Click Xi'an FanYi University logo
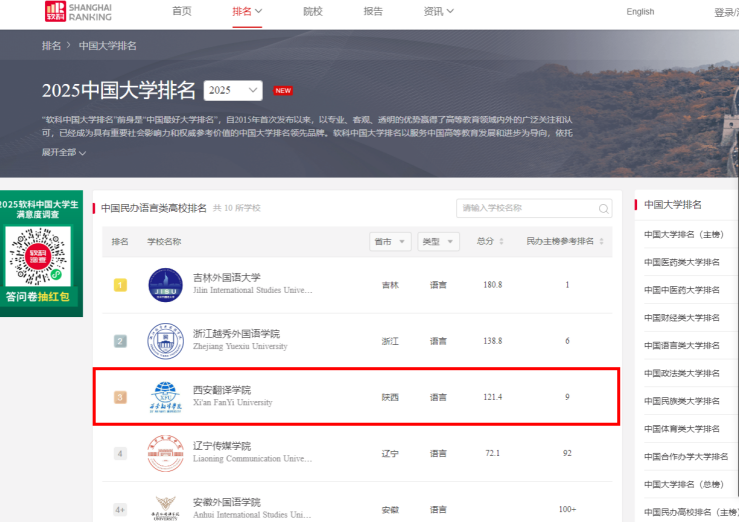 point(165,397)
